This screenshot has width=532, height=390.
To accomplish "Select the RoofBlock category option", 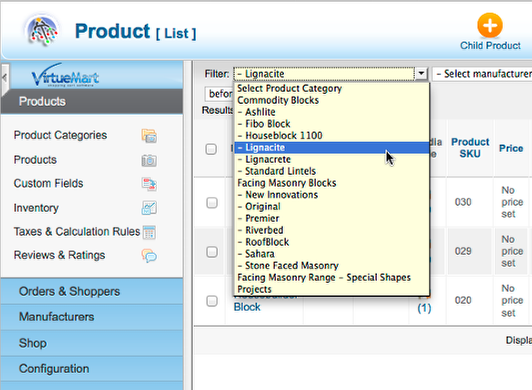I will (x=332, y=242).
